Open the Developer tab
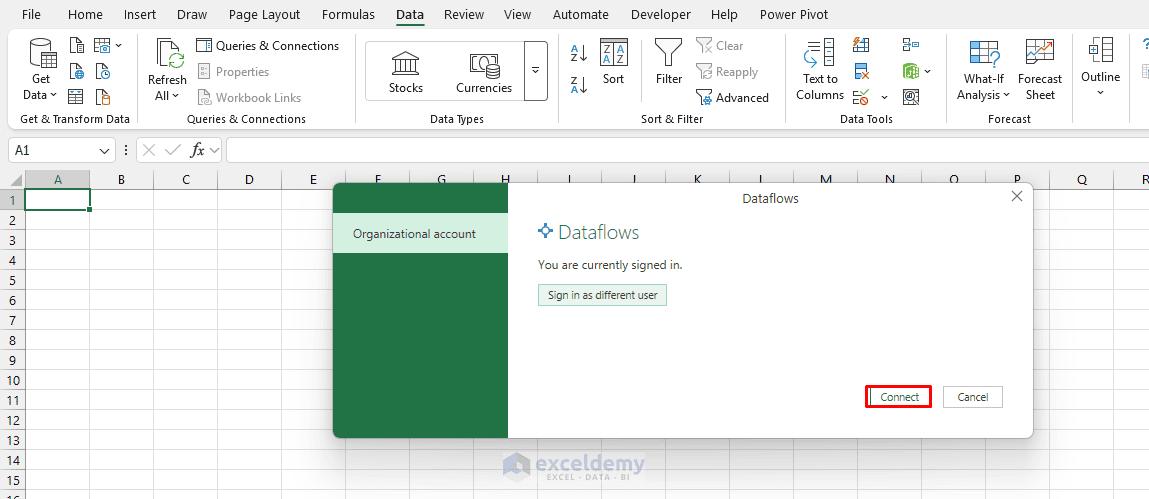 click(x=661, y=15)
